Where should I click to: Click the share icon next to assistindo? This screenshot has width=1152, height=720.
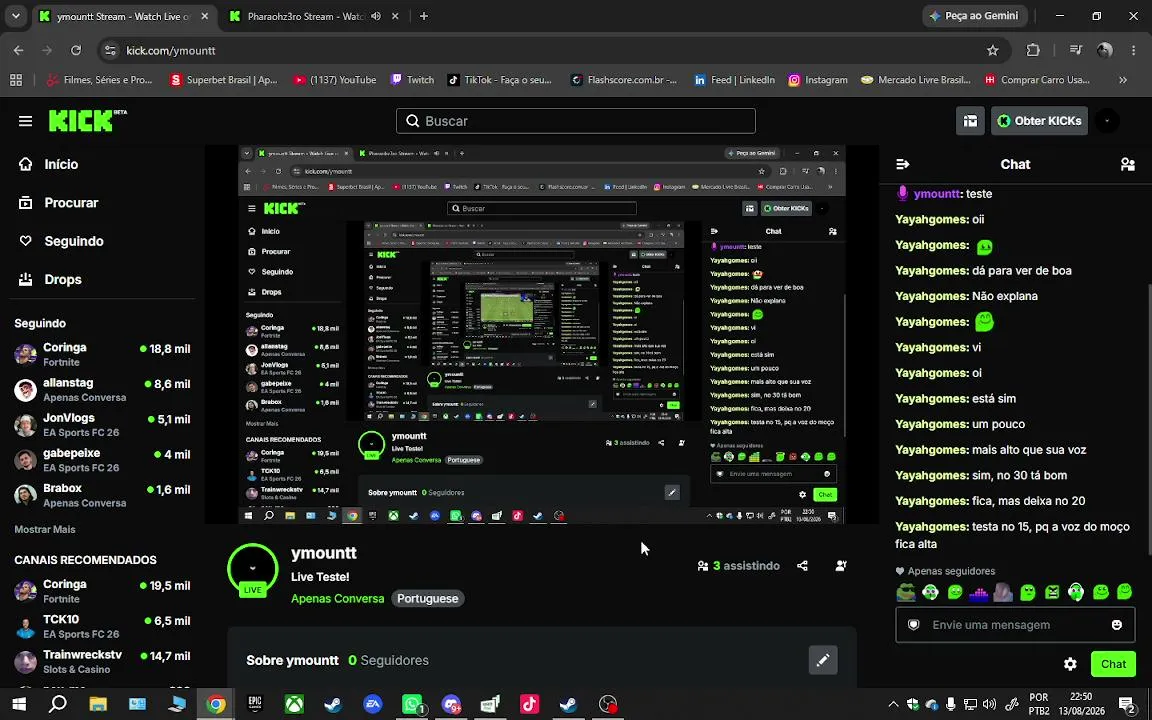(802, 566)
